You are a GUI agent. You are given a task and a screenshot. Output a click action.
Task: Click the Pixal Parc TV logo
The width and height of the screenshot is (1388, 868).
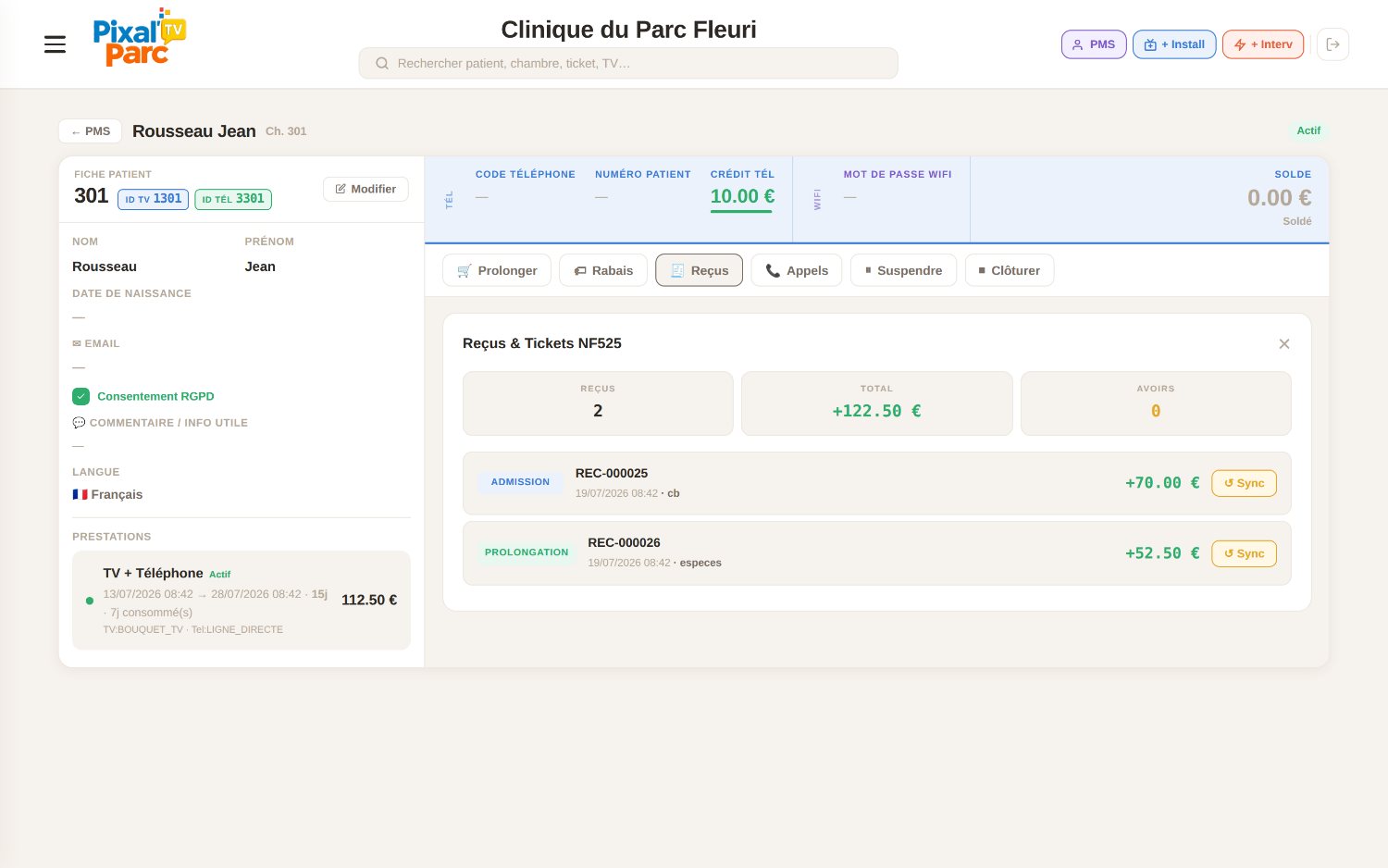[139, 38]
